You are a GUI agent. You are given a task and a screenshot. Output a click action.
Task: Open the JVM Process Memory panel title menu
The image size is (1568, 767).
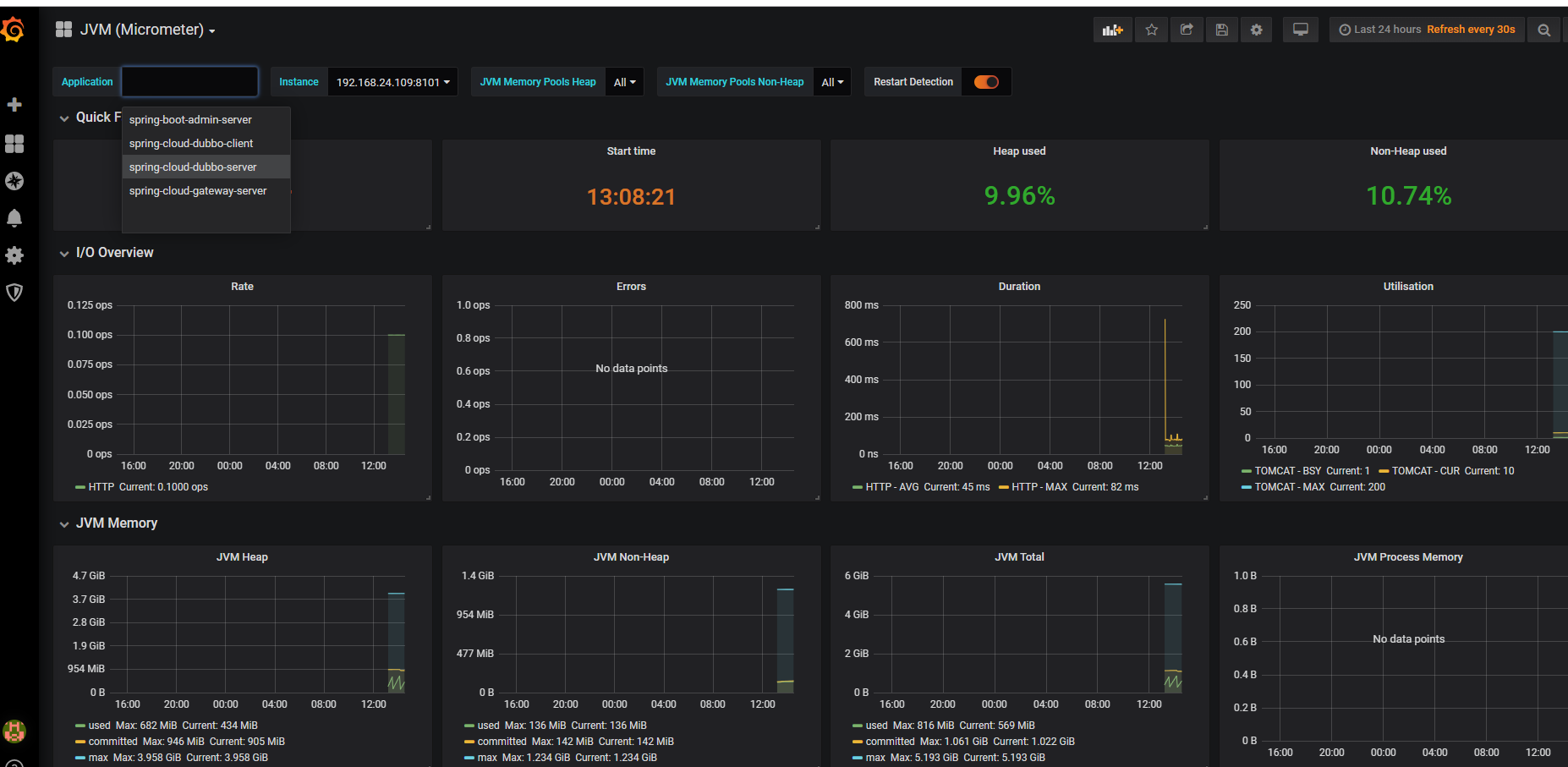(x=1408, y=557)
